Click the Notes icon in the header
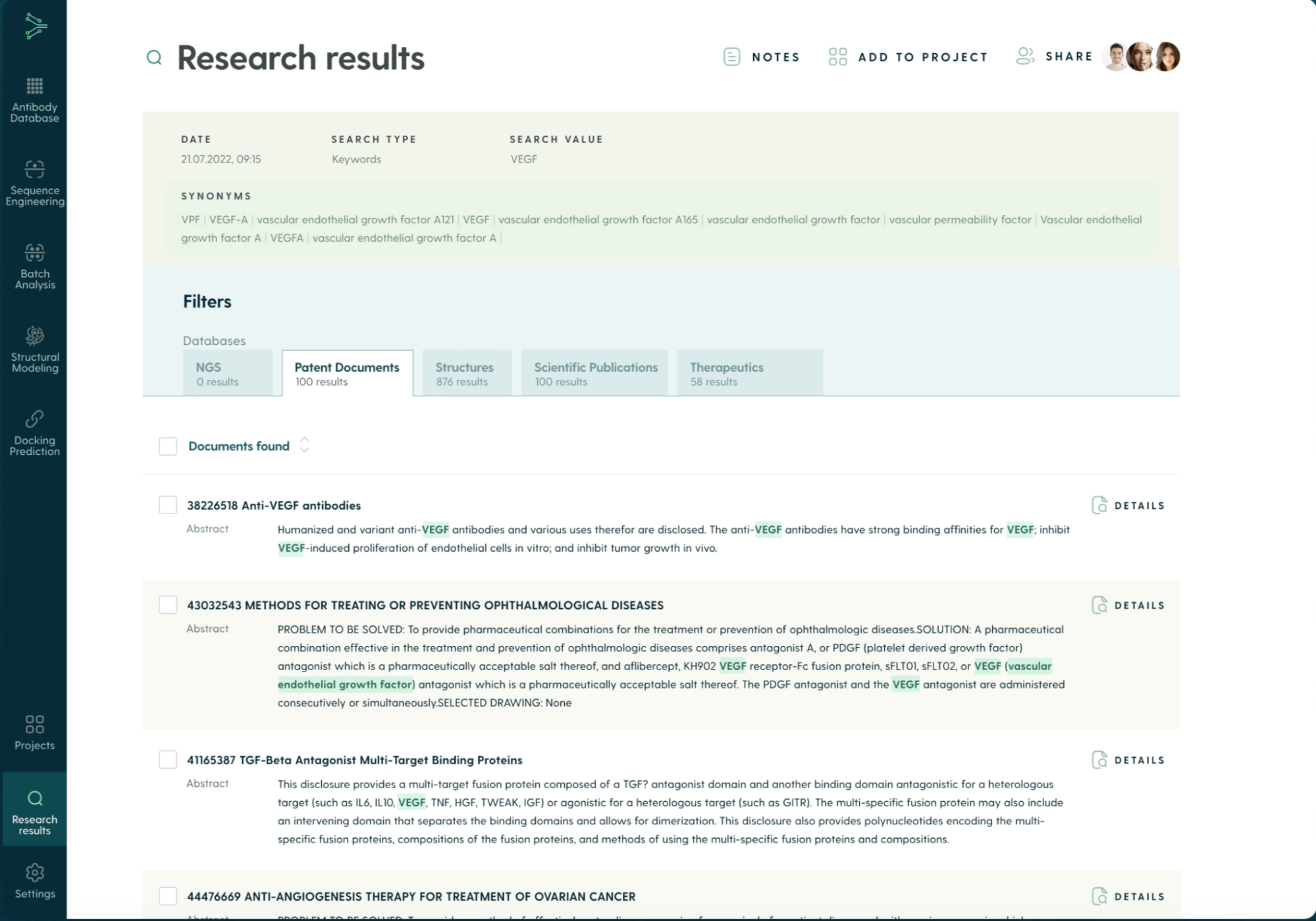The height and width of the screenshot is (921, 1316). pyautogui.click(x=731, y=57)
